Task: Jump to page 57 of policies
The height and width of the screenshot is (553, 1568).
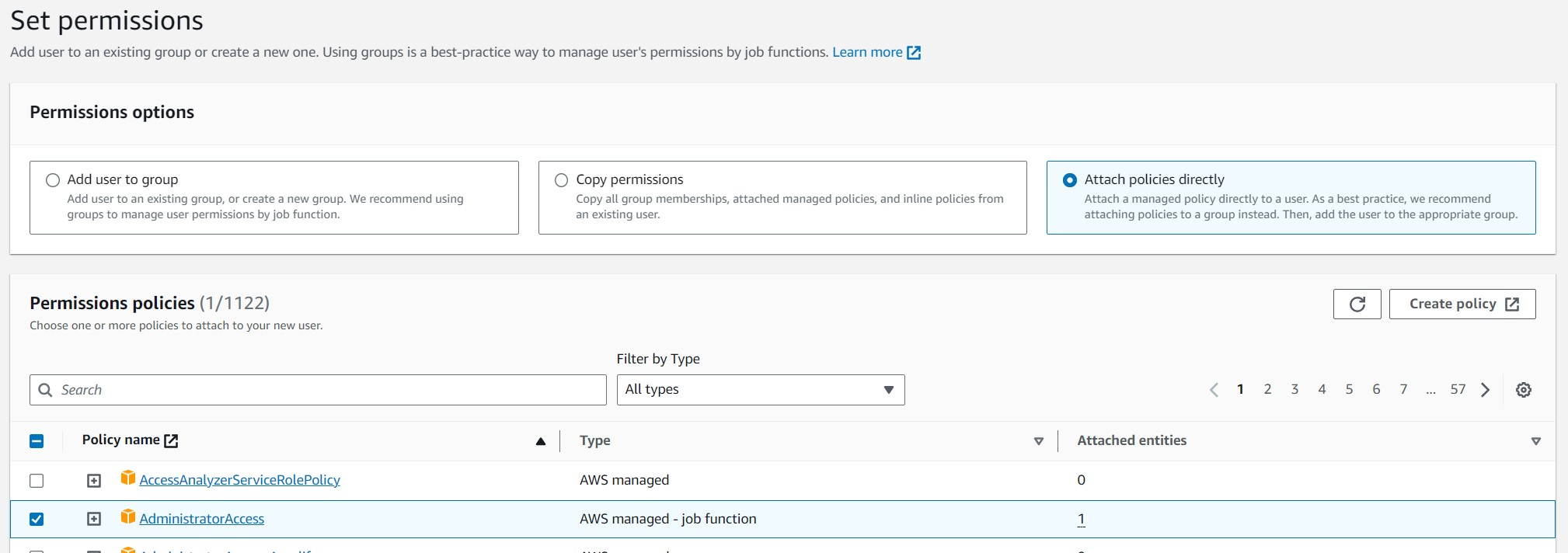Action: 1458,389
